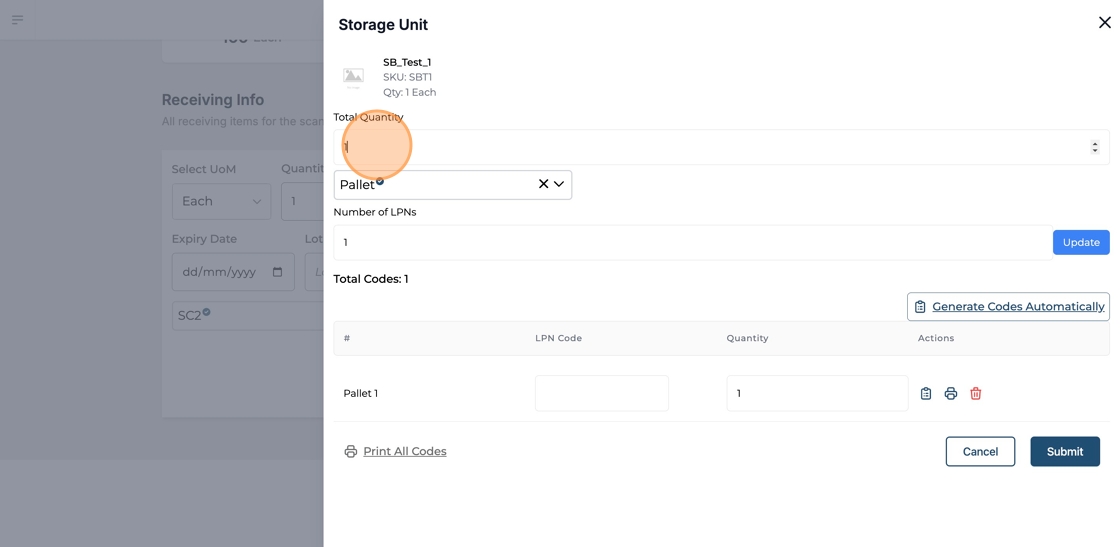Click the Total Quantity input field
The image size is (1120, 547).
click(x=710, y=147)
